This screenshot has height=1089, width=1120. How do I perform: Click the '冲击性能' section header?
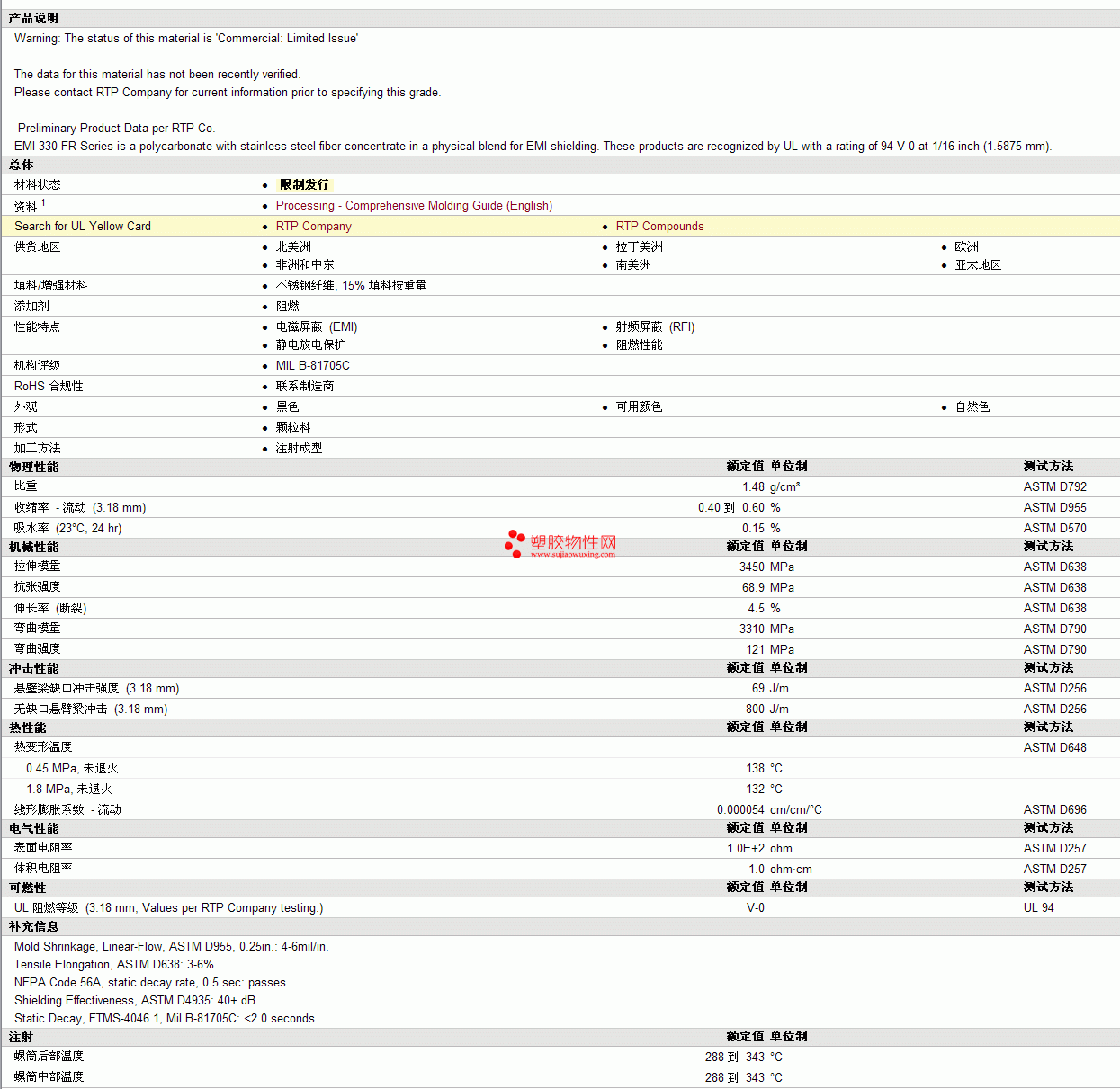(x=33, y=668)
